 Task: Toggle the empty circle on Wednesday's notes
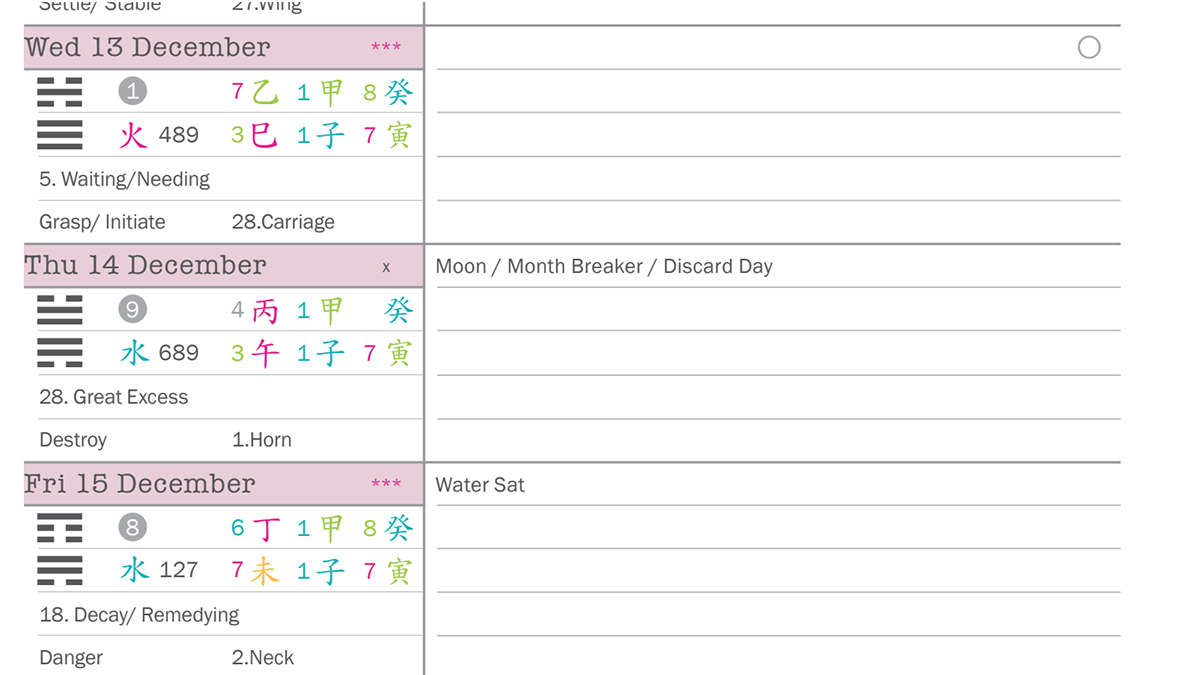point(1089,47)
